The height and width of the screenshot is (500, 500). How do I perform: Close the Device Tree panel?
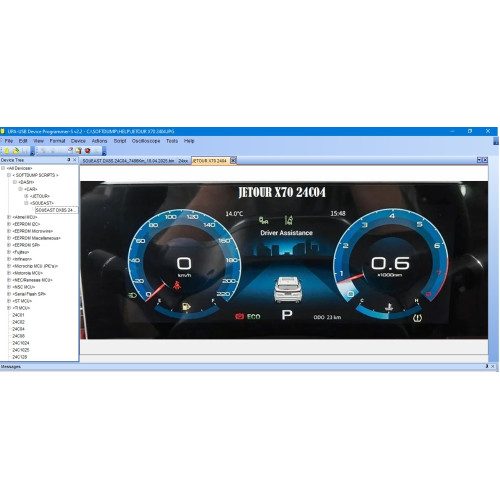pyautogui.click(x=75, y=160)
